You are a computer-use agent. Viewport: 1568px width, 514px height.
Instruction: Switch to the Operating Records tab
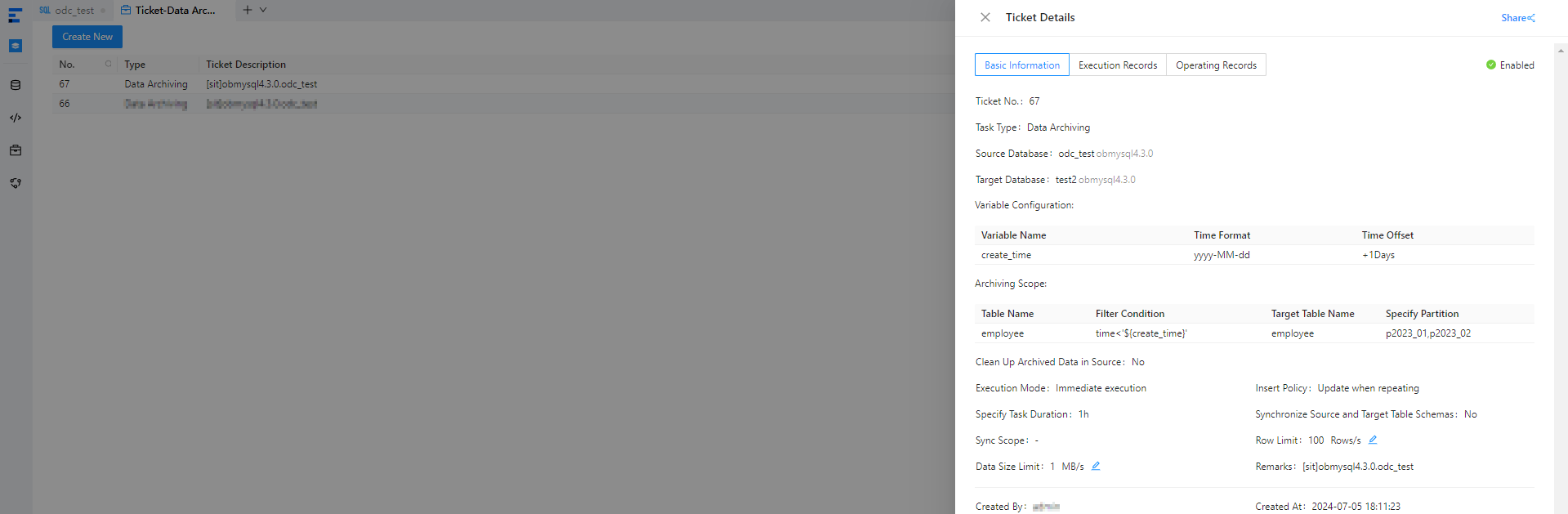click(x=1216, y=65)
